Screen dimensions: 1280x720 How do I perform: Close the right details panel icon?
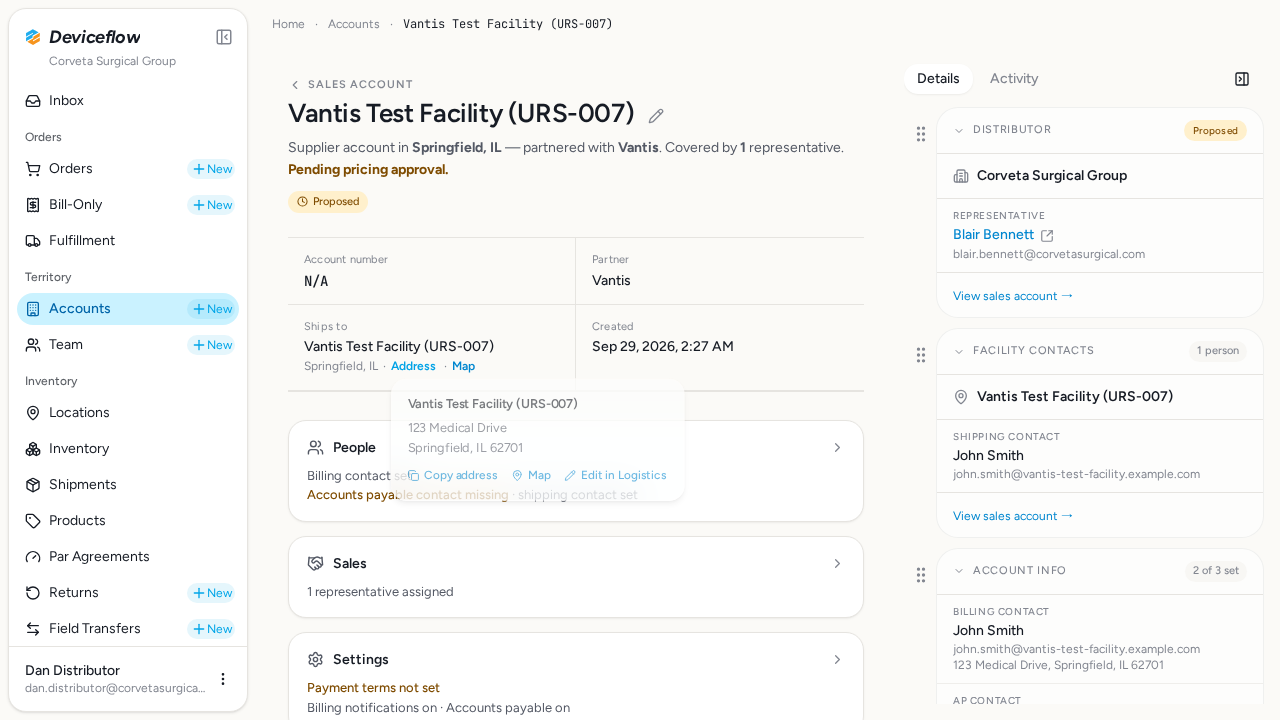[x=1242, y=79]
